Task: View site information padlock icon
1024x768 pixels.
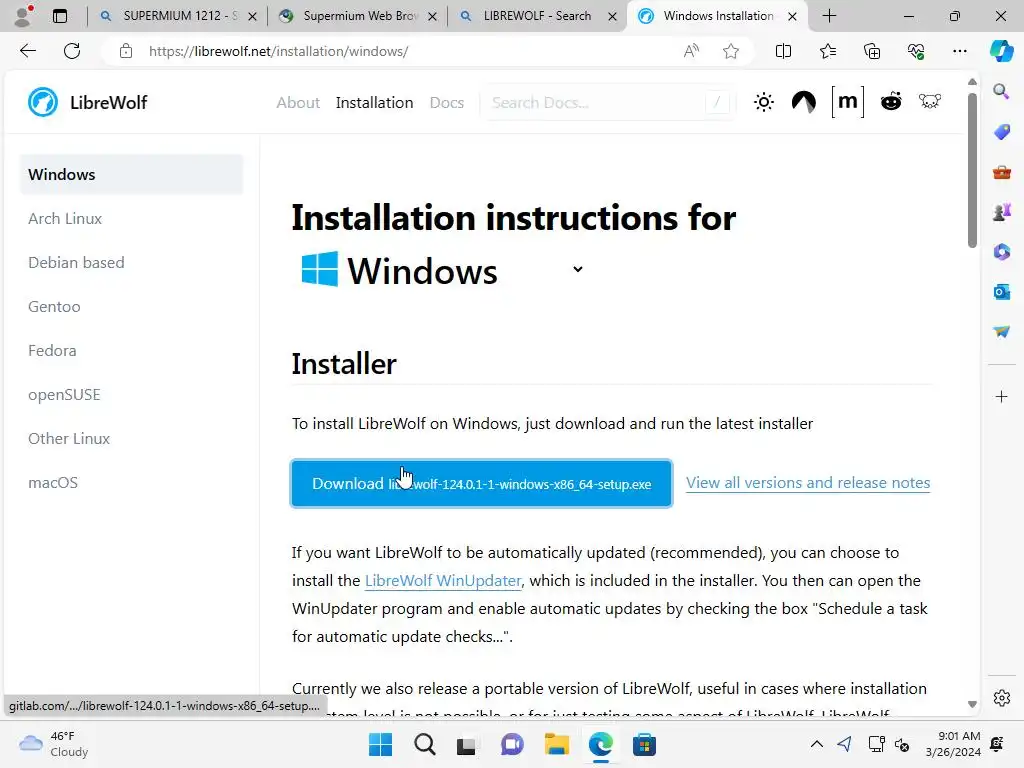Action: coord(126,51)
